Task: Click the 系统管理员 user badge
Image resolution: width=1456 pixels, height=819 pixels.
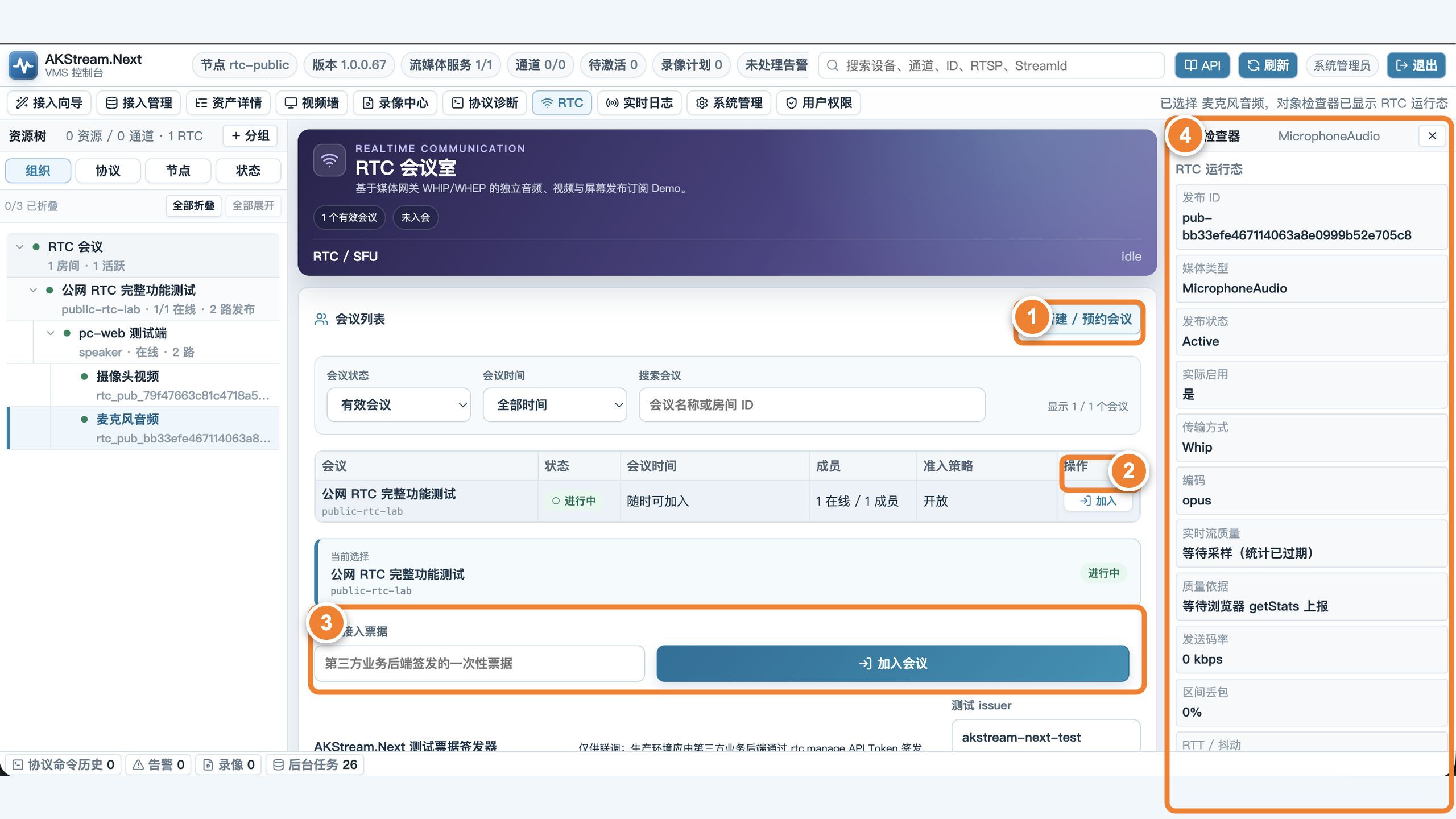Action: pos(1342,65)
